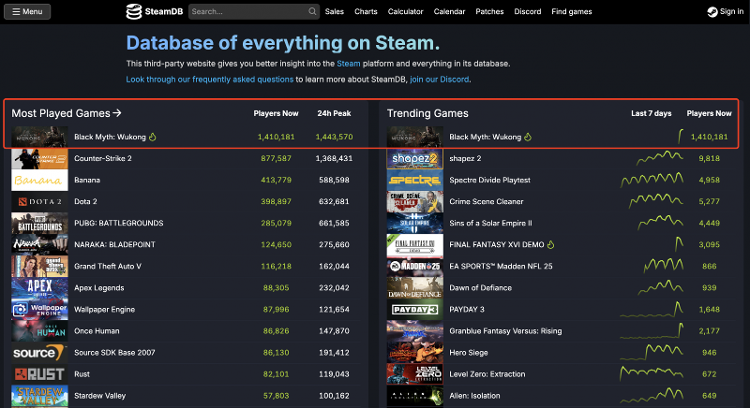The height and width of the screenshot is (408, 750).
Task: Click the Counter-Strike 2 game thumbnail
Action: tap(40, 159)
